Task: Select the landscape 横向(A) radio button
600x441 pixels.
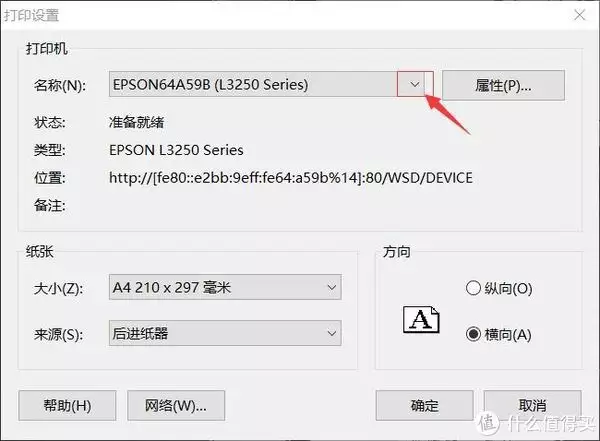Action: tap(473, 334)
